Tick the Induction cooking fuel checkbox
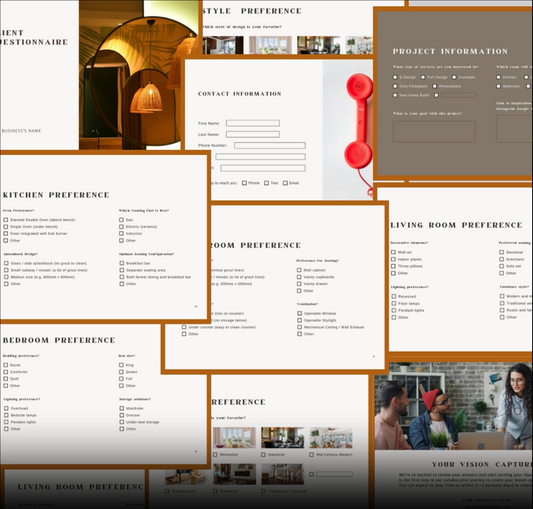This screenshot has height=509, width=533. (121, 234)
